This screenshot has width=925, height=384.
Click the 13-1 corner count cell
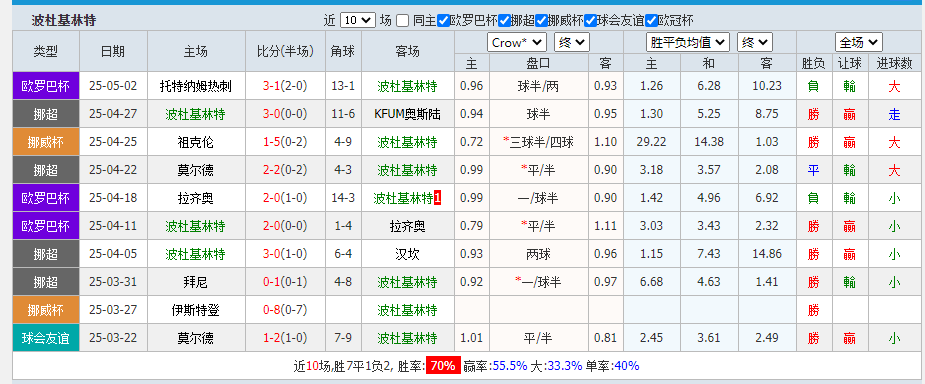(x=343, y=86)
